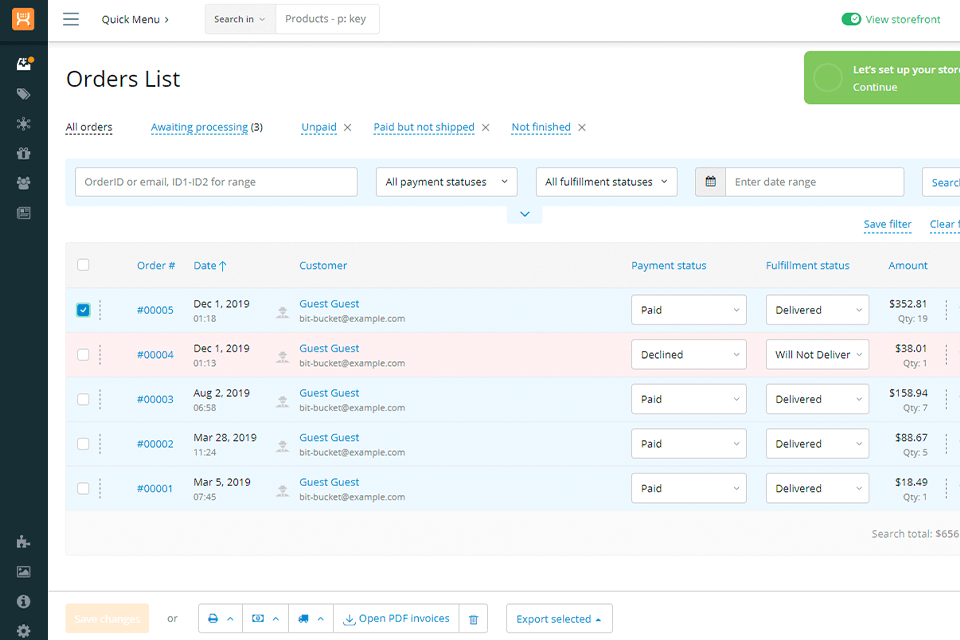The width and height of the screenshot is (960, 640).
Task: Change fulfillment status of order #00003
Action: (817, 399)
